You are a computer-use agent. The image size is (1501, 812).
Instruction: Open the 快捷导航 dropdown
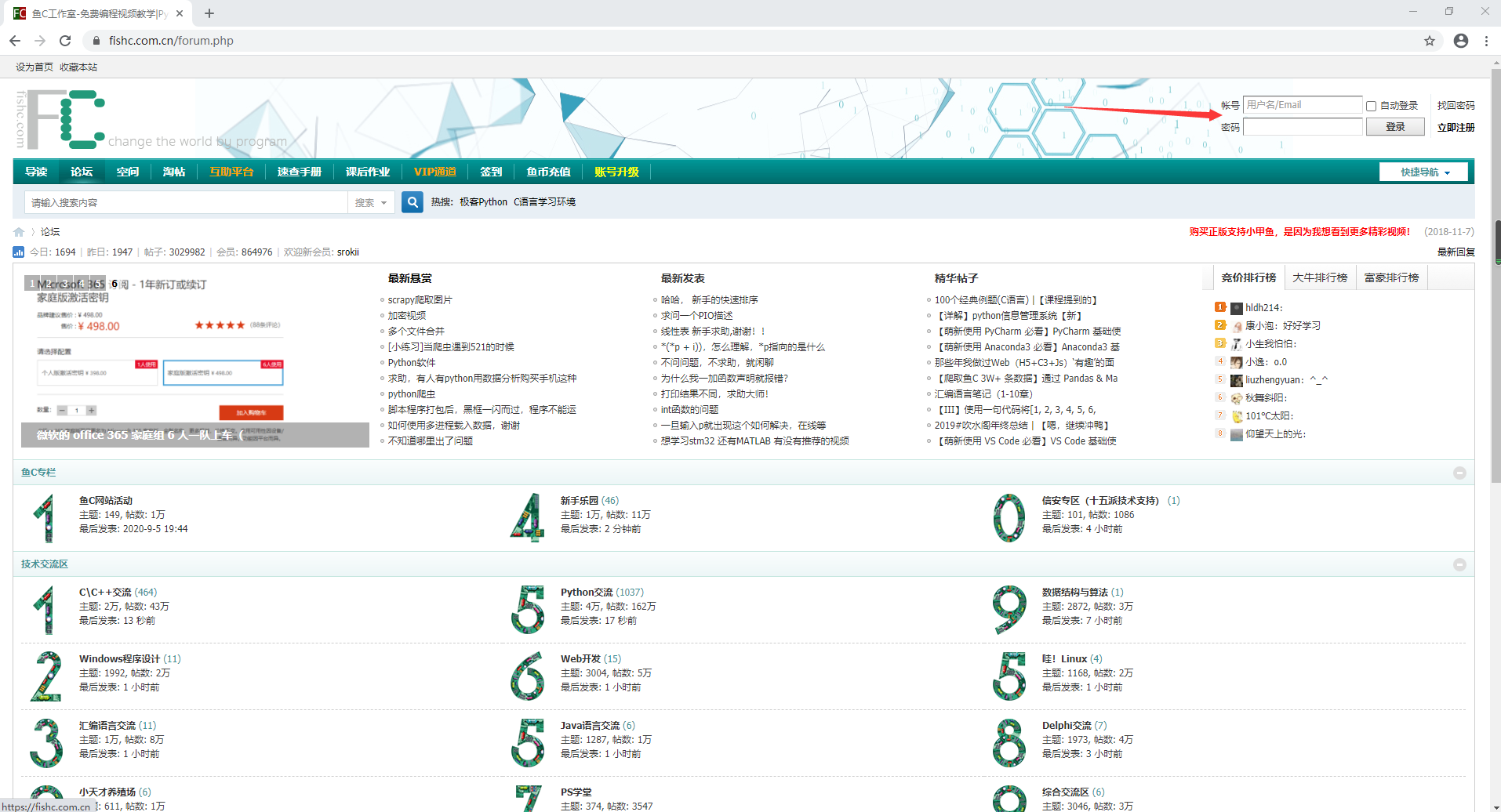(1423, 172)
